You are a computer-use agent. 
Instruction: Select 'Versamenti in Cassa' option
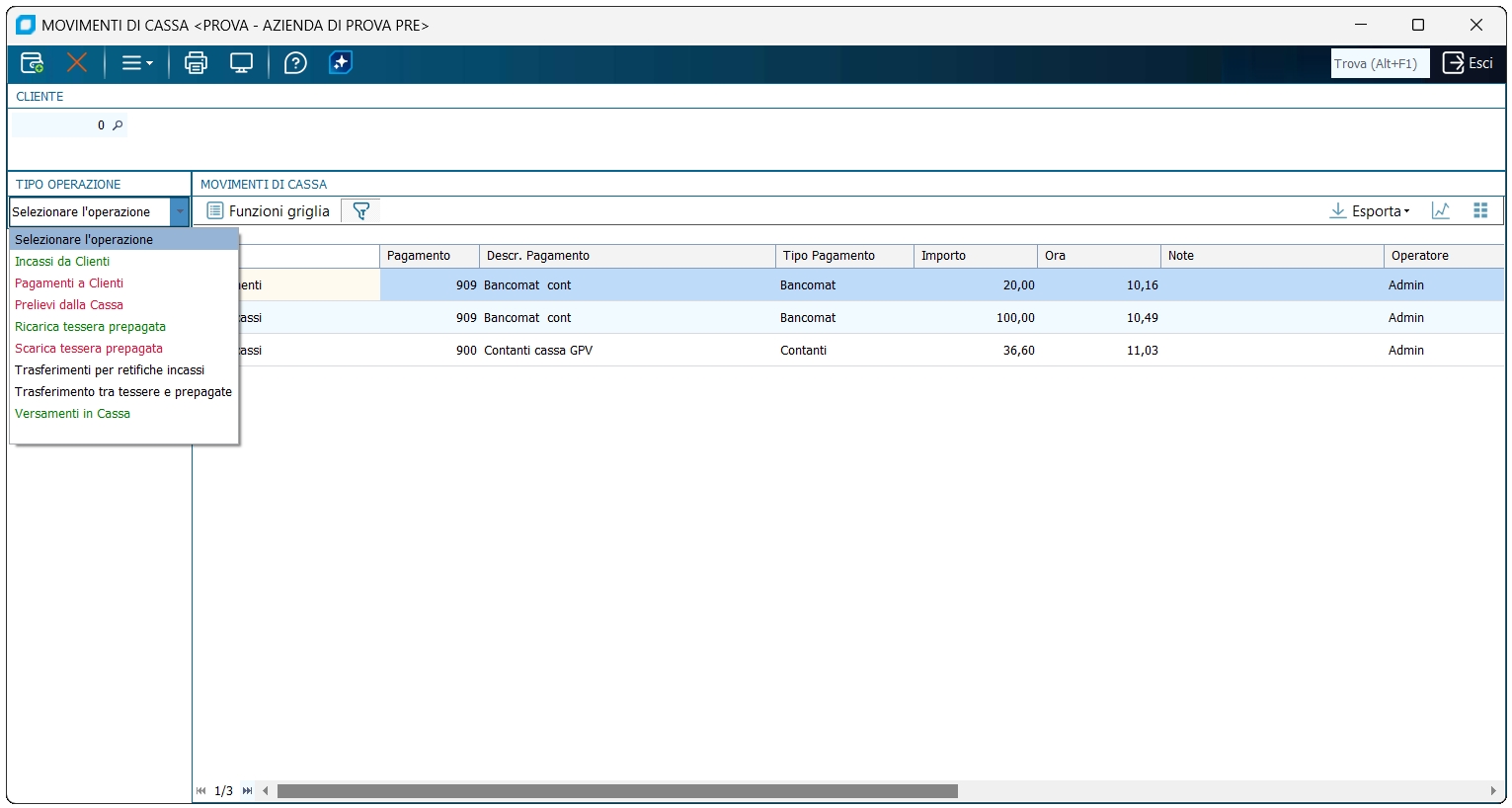pos(72,414)
